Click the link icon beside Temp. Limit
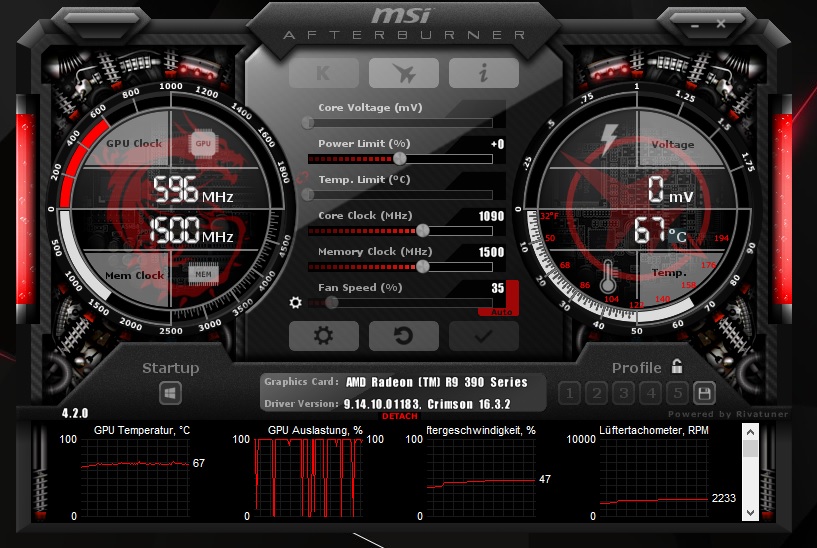The image size is (817, 548). [x=303, y=179]
